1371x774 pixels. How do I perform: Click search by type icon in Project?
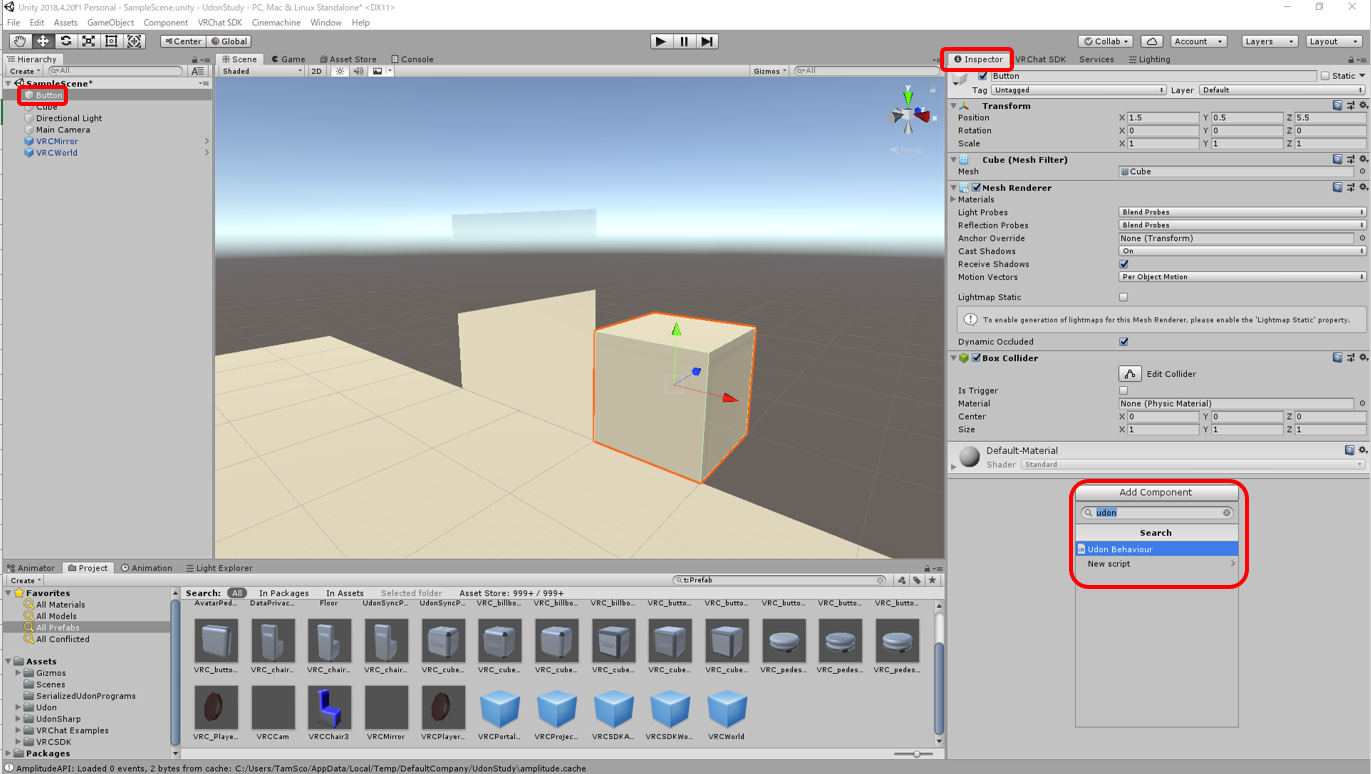pos(901,580)
